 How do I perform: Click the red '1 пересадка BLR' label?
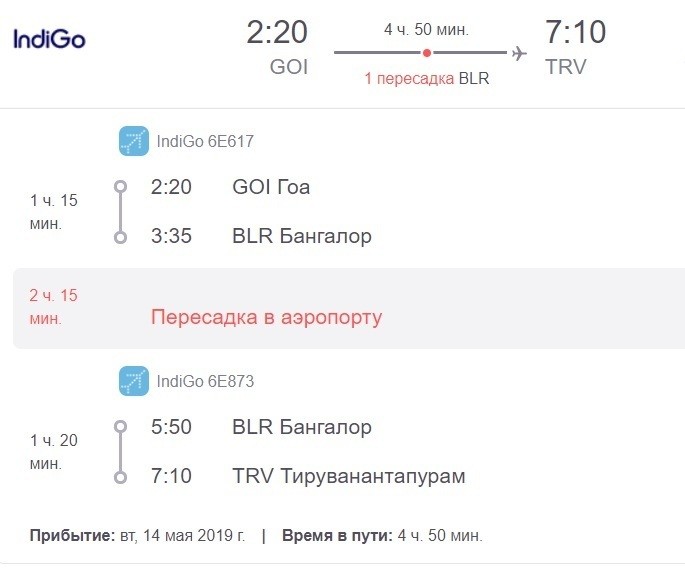pos(426,78)
